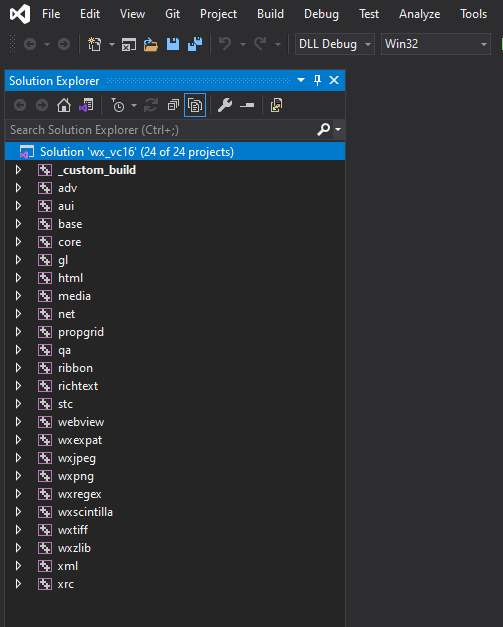Click the Save All icon
Screen dimensions: 503x627
coord(195,44)
